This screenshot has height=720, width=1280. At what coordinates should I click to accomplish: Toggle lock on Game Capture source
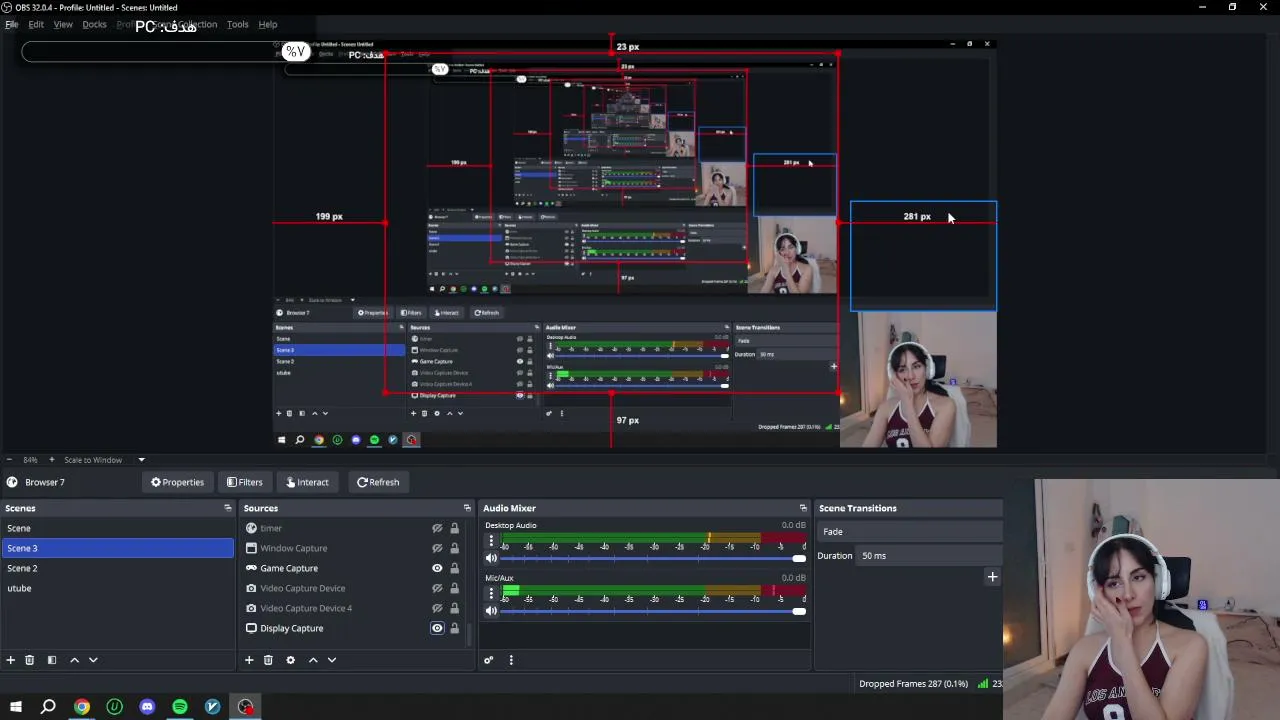coord(454,568)
